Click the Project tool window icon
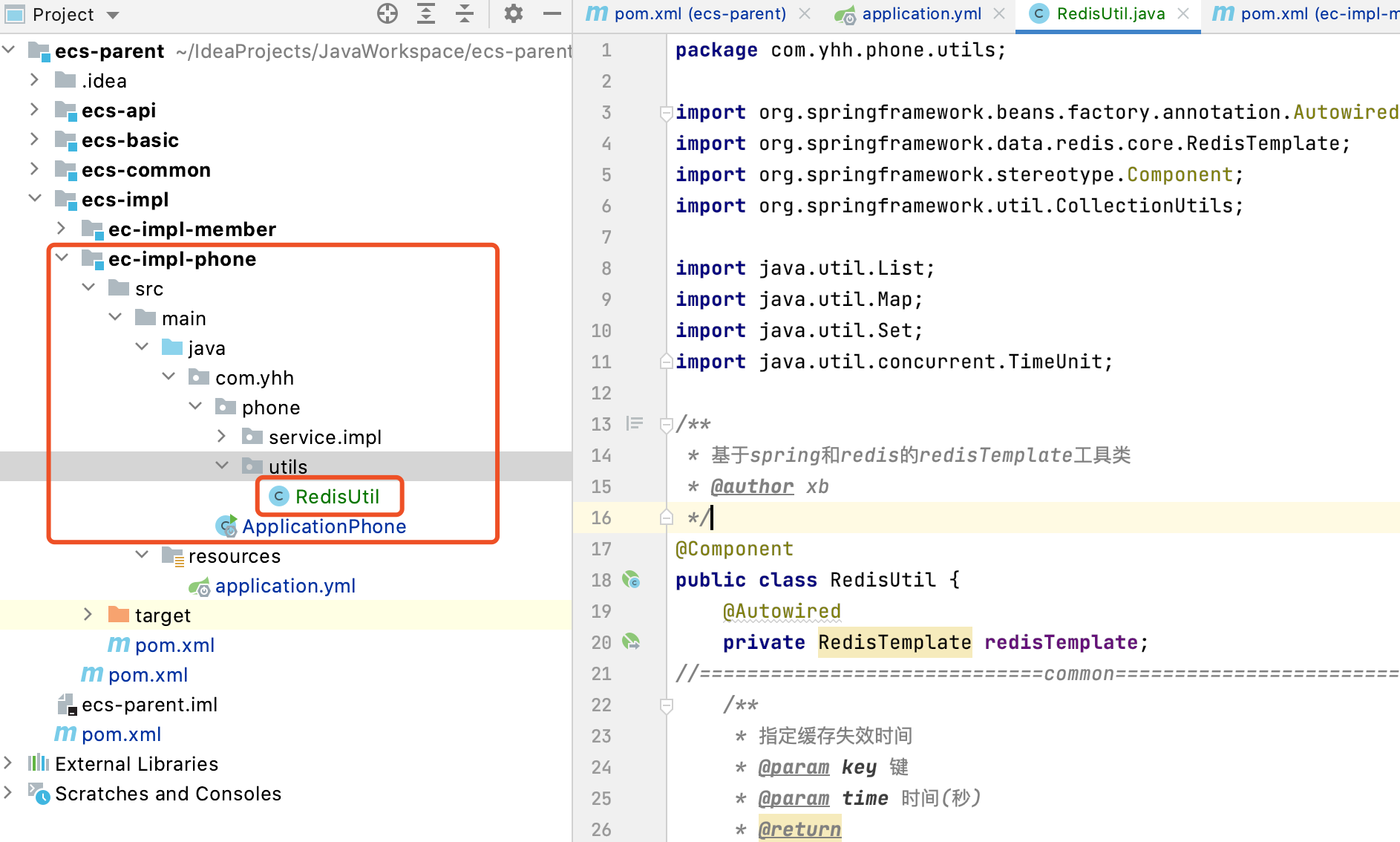Screen dimensions: 1400x842 tap(15, 13)
